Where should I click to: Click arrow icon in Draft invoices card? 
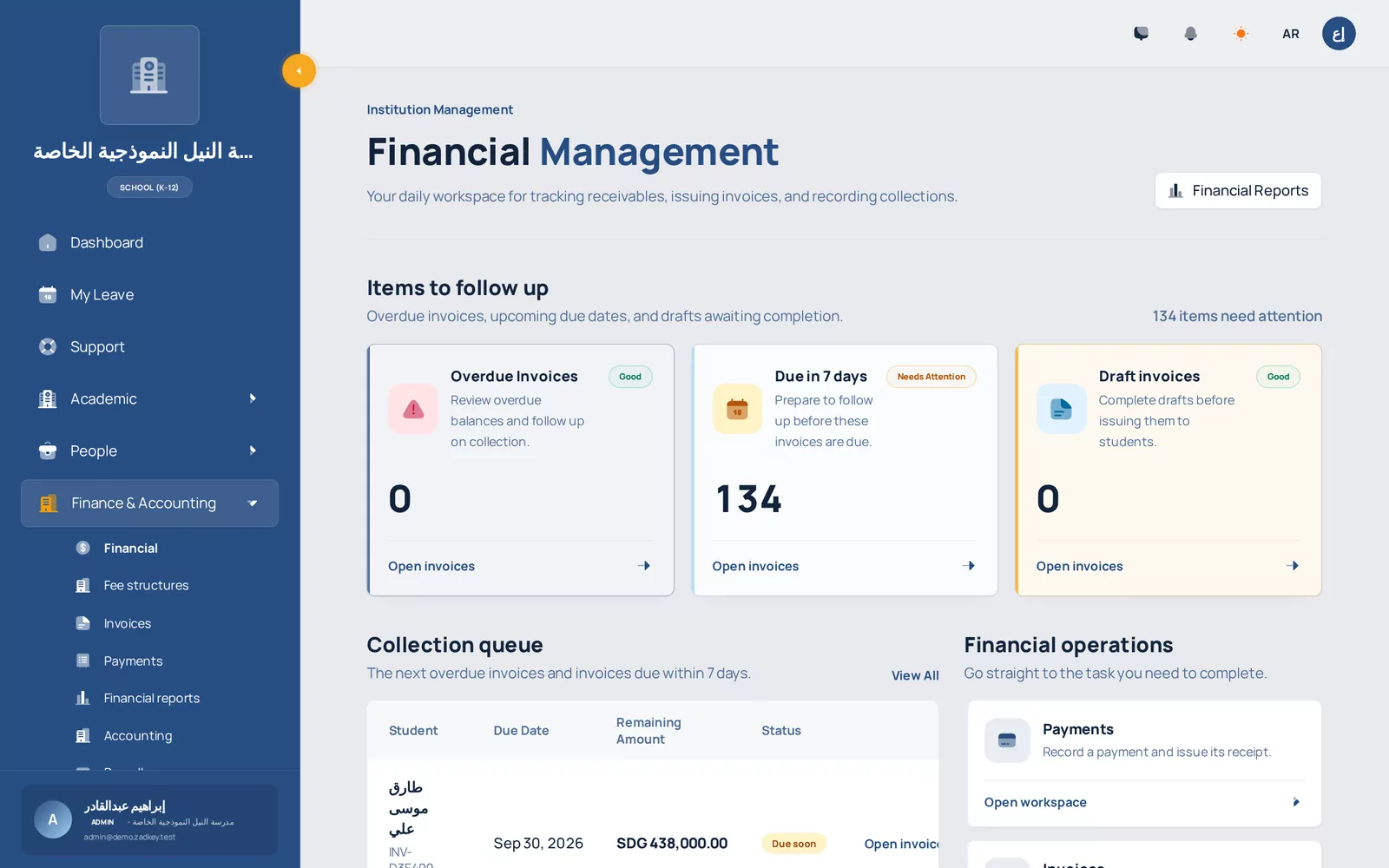[x=1293, y=566]
